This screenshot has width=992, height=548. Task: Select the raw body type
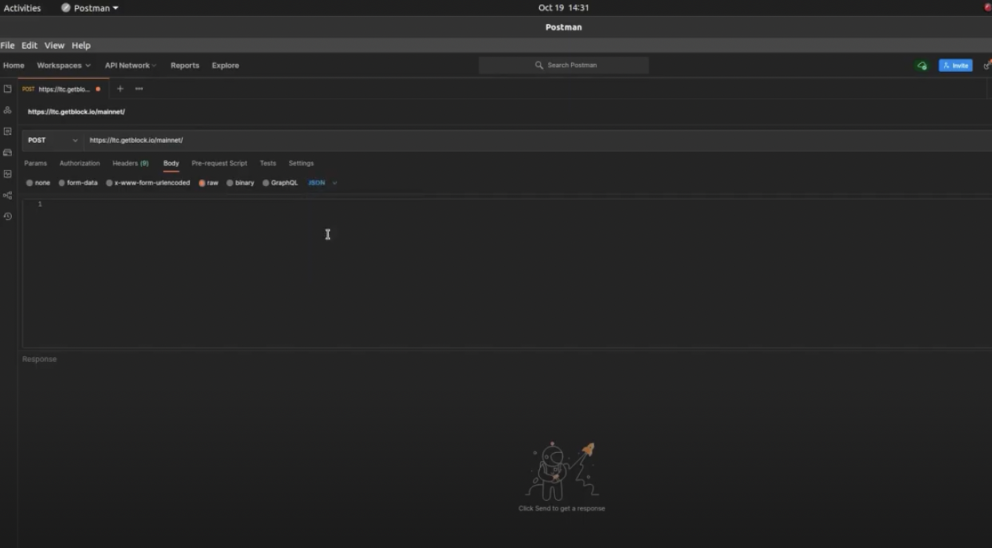point(208,183)
